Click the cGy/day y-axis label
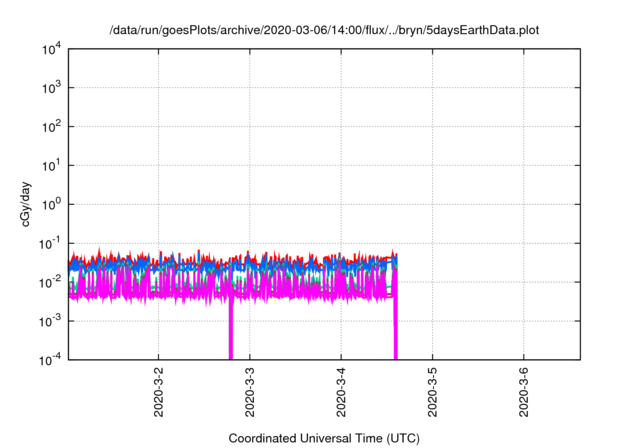 pos(25,204)
